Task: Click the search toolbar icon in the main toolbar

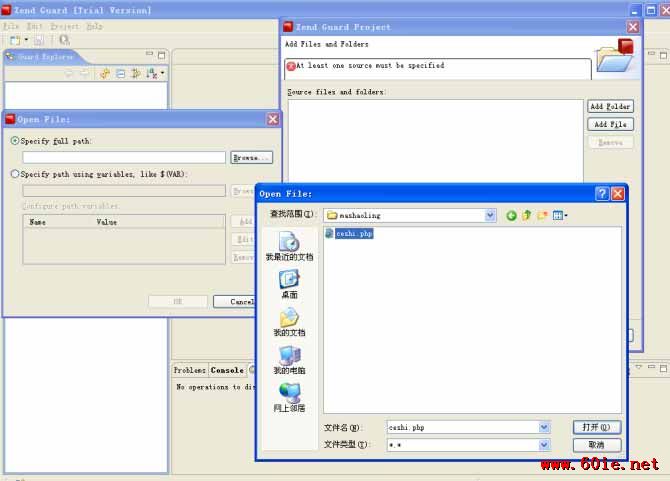Action: [64, 40]
